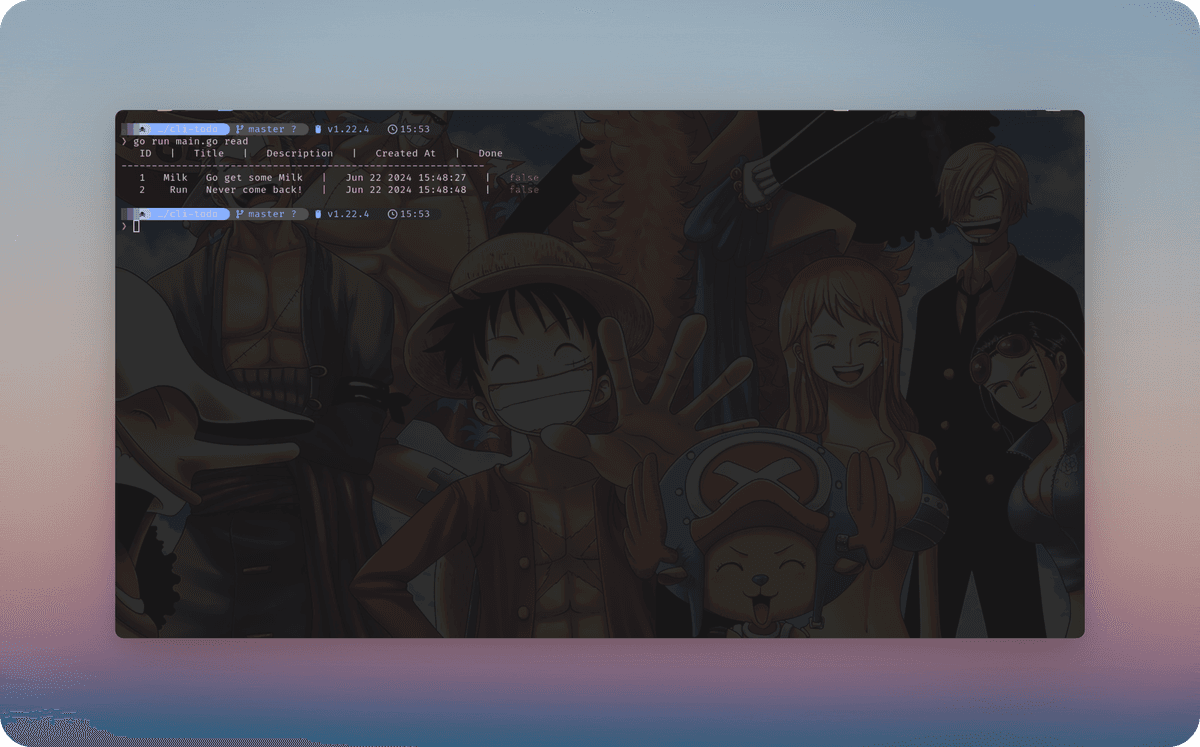The image size is (1200, 747).
Task: Click the OS logo icon in the last prompt line
Action: click(x=143, y=214)
